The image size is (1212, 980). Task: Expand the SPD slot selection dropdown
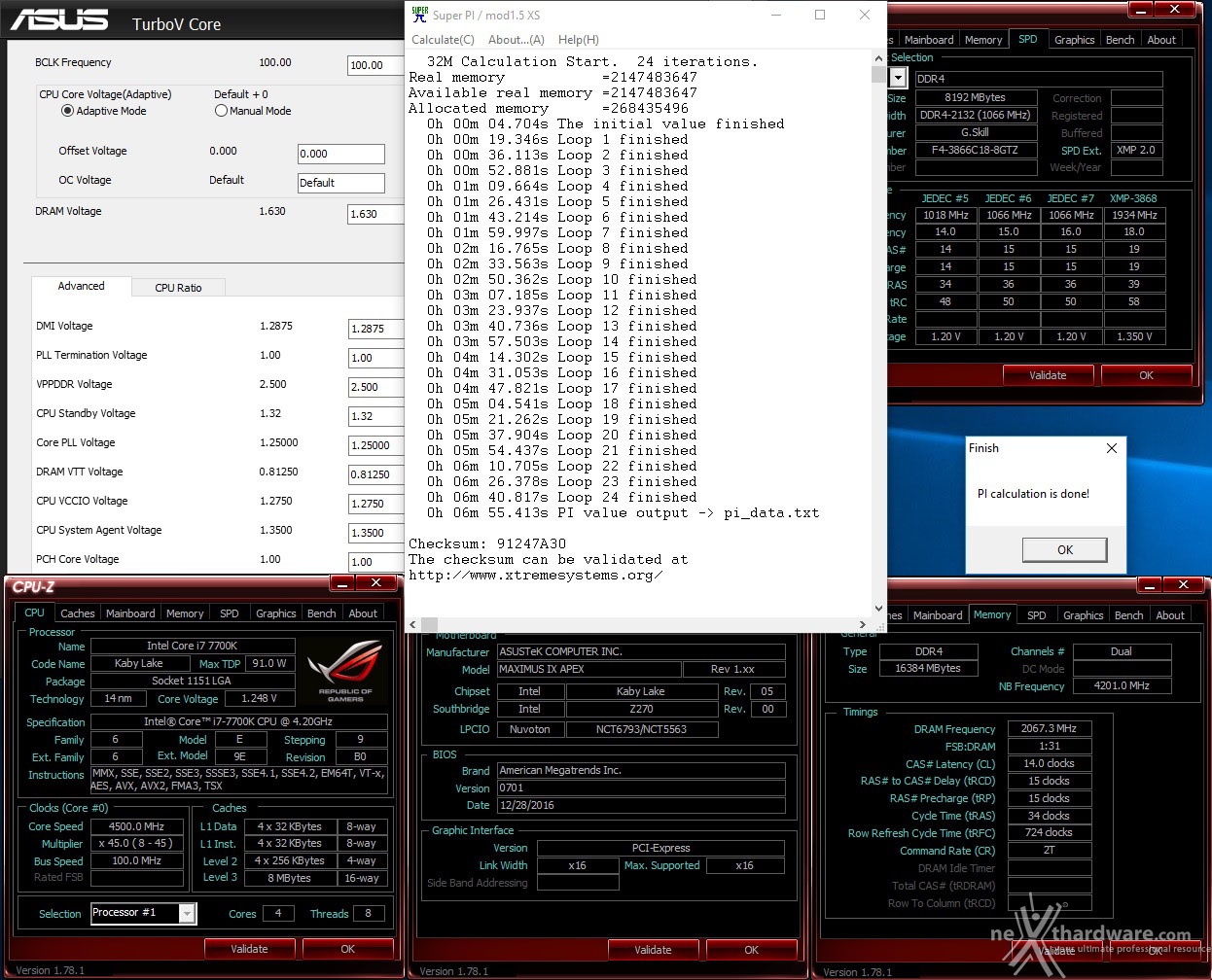pyautogui.click(x=900, y=79)
